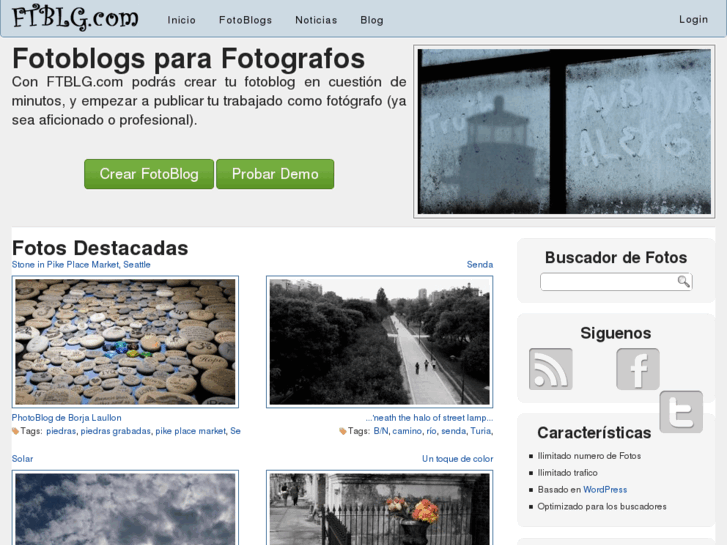
Task: Go to Inicio menu item
Action: click(x=181, y=20)
